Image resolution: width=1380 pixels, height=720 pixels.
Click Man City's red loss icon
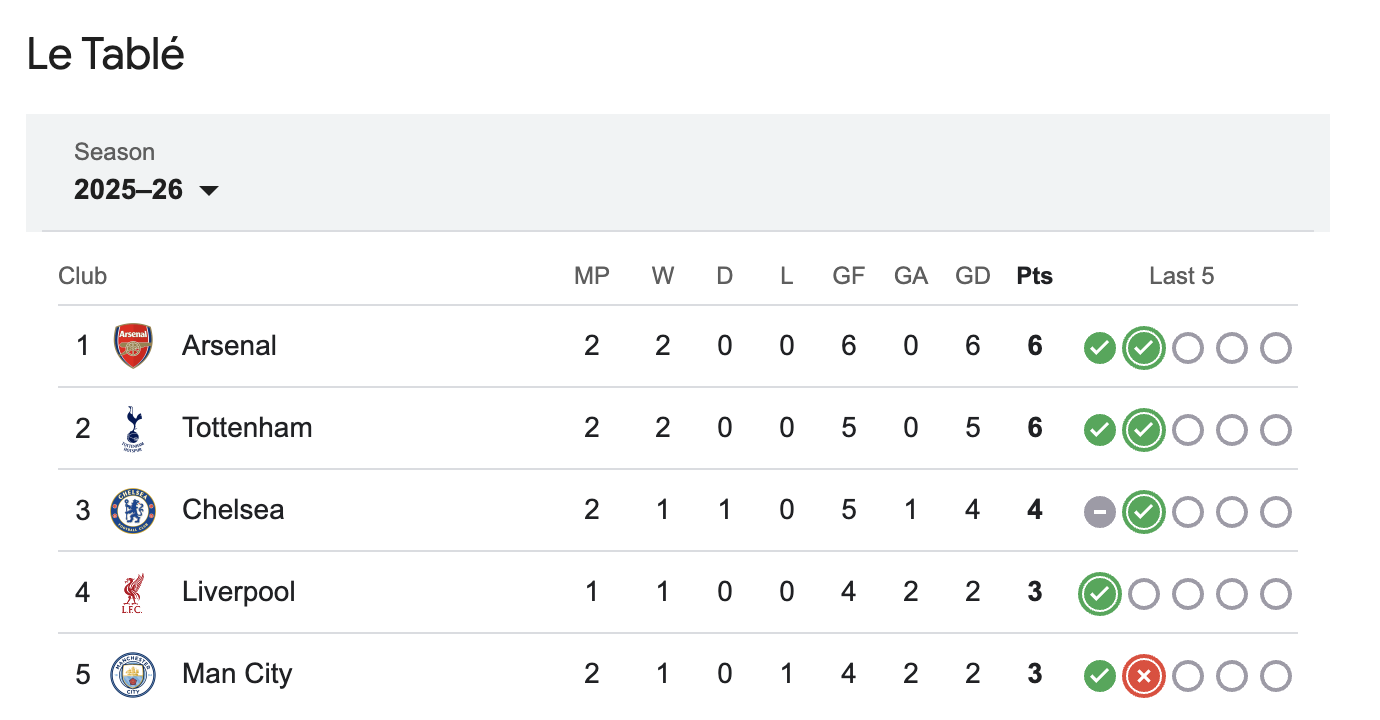click(x=1143, y=676)
